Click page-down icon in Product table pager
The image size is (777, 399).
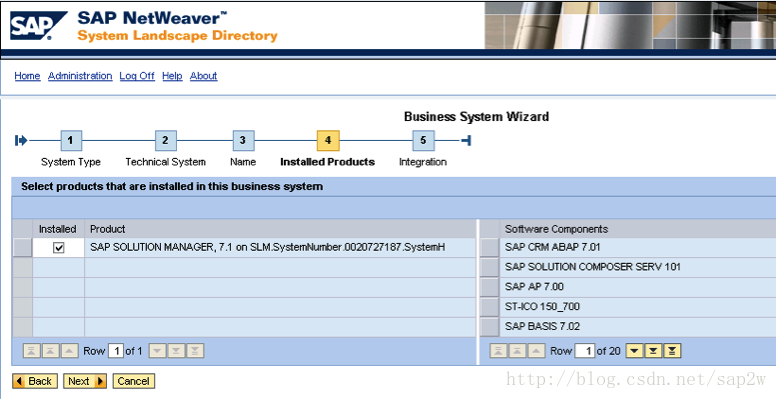pyautogui.click(x=176, y=351)
